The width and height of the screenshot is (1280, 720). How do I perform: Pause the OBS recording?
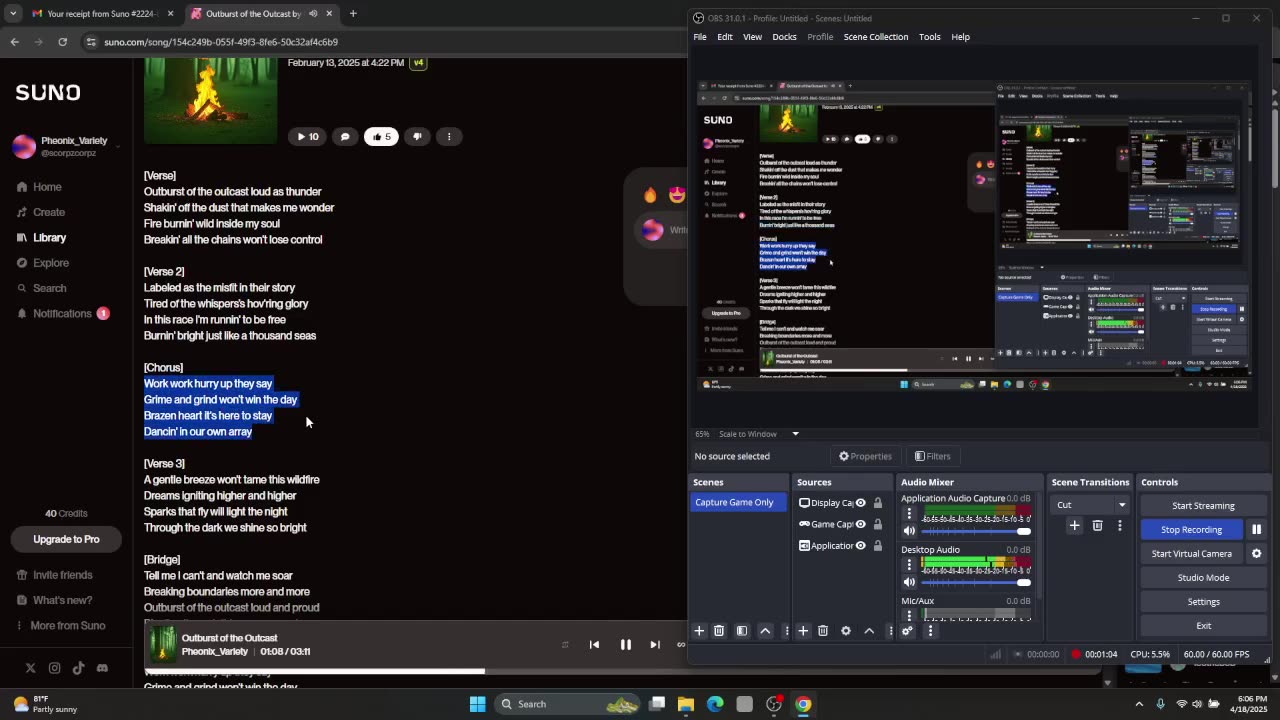(1257, 530)
